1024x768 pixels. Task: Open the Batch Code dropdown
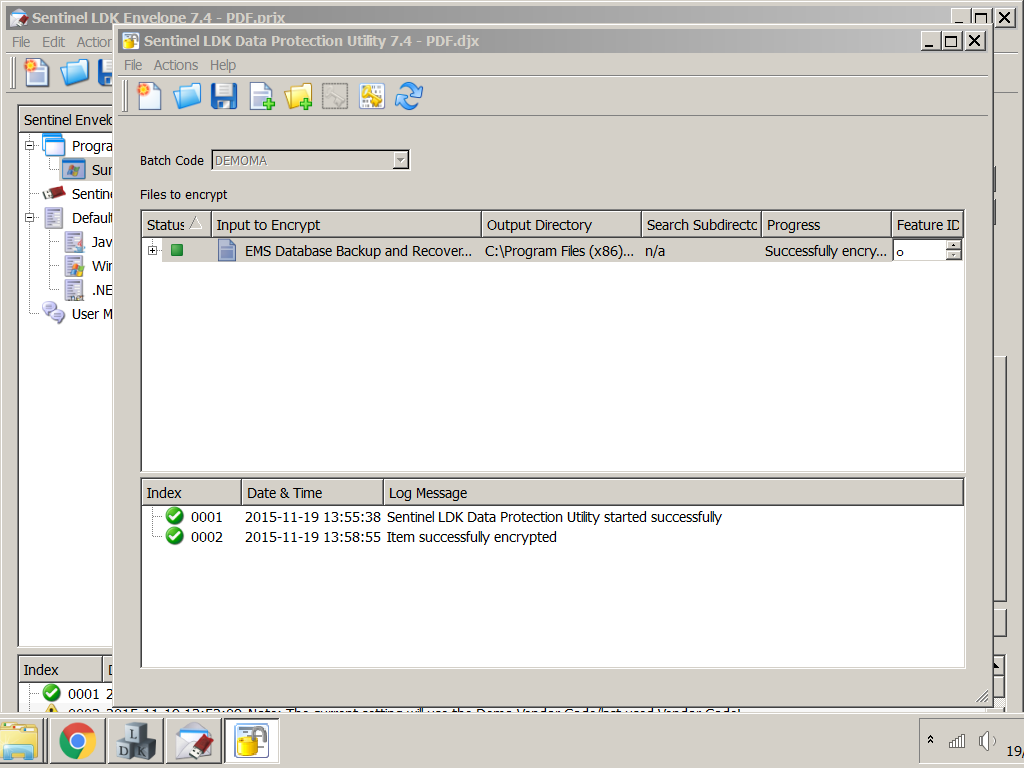pos(400,160)
